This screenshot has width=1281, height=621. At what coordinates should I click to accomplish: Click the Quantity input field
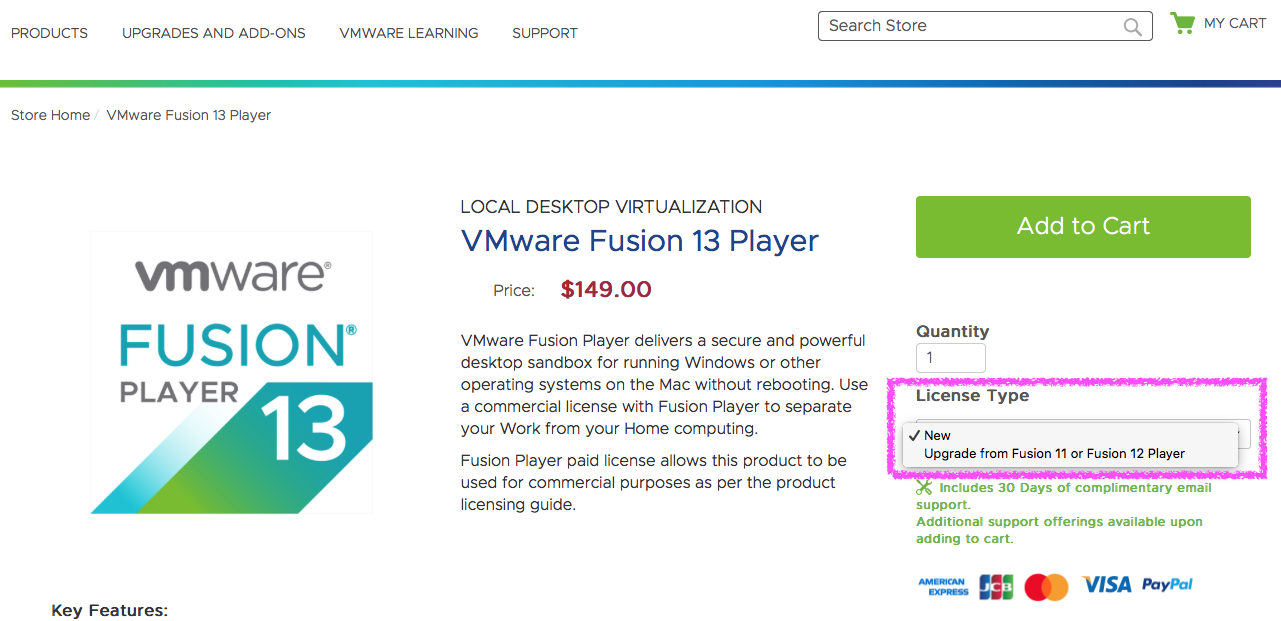click(x=950, y=358)
